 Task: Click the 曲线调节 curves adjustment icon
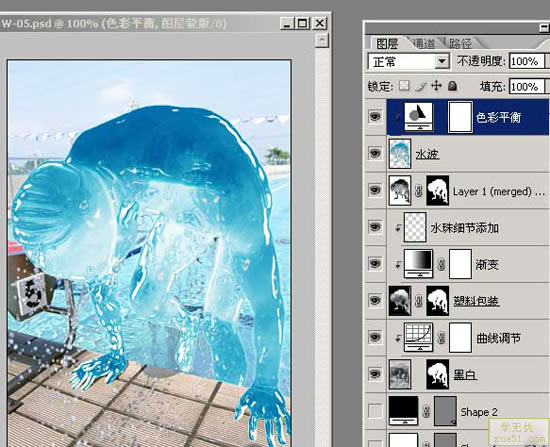418,337
